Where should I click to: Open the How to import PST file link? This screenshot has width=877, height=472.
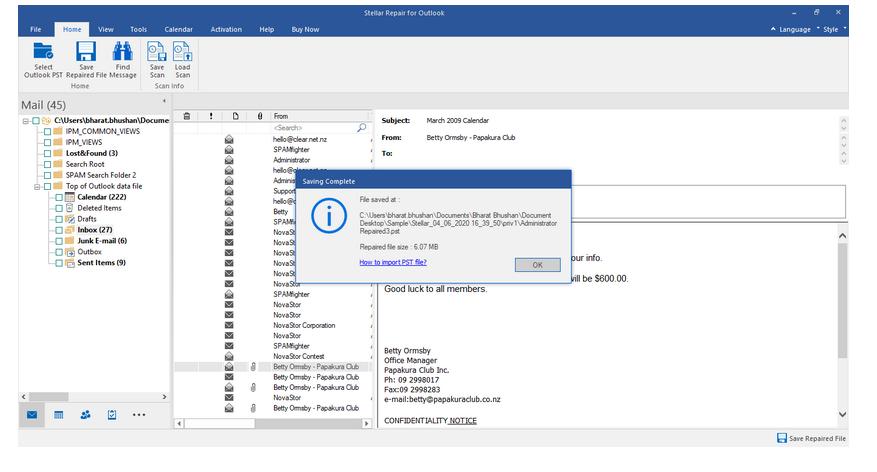tap(393, 262)
